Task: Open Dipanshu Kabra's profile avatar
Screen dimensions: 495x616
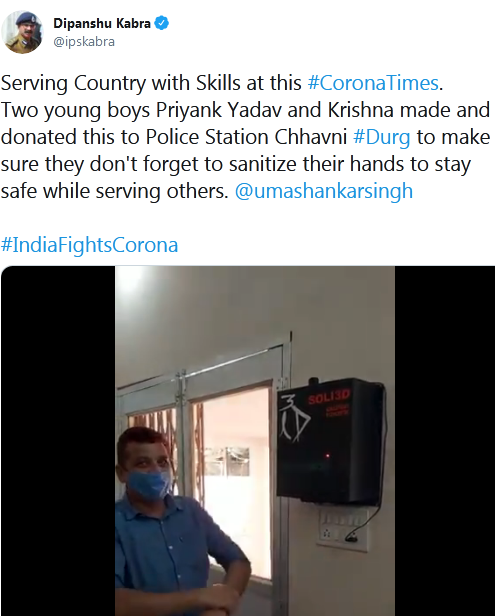Action: [22, 32]
